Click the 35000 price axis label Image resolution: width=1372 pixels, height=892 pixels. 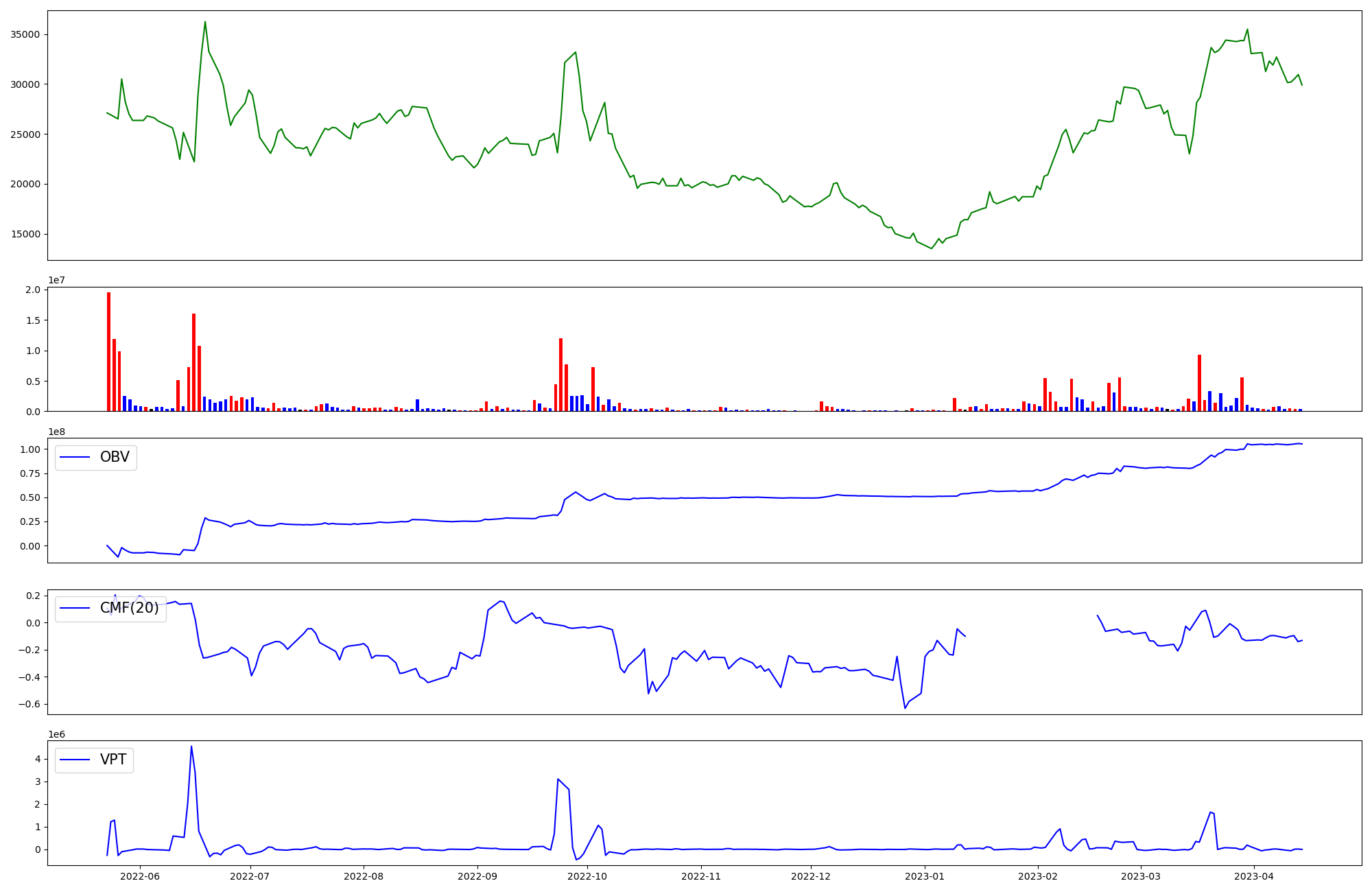[25, 35]
